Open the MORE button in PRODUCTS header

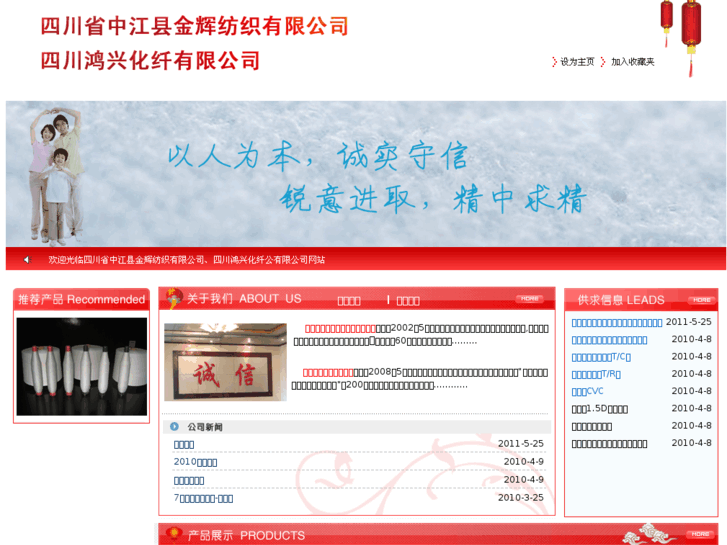coord(700,534)
